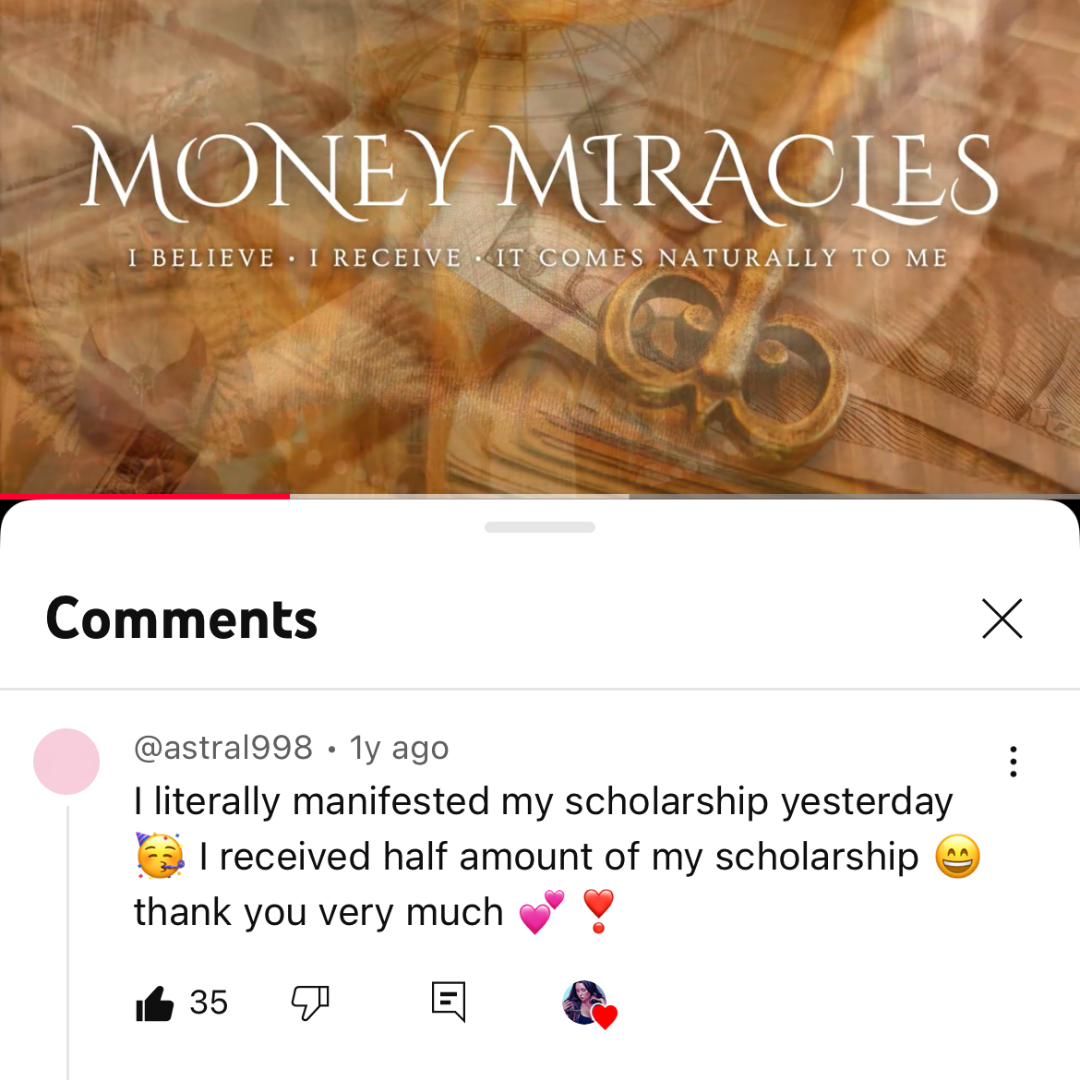The image size is (1080, 1080).
Task: Collapse the reply thread via the vertical line
Action: coord(68,944)
